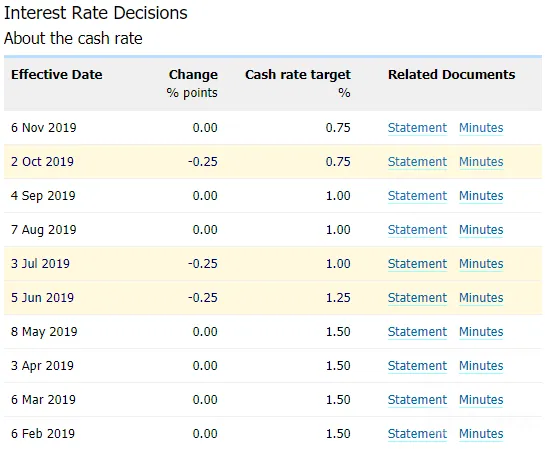The height and width of the screenshot is (449, 545).
Task: View Minutes for 8 May 2019
Action: point(481,332)
